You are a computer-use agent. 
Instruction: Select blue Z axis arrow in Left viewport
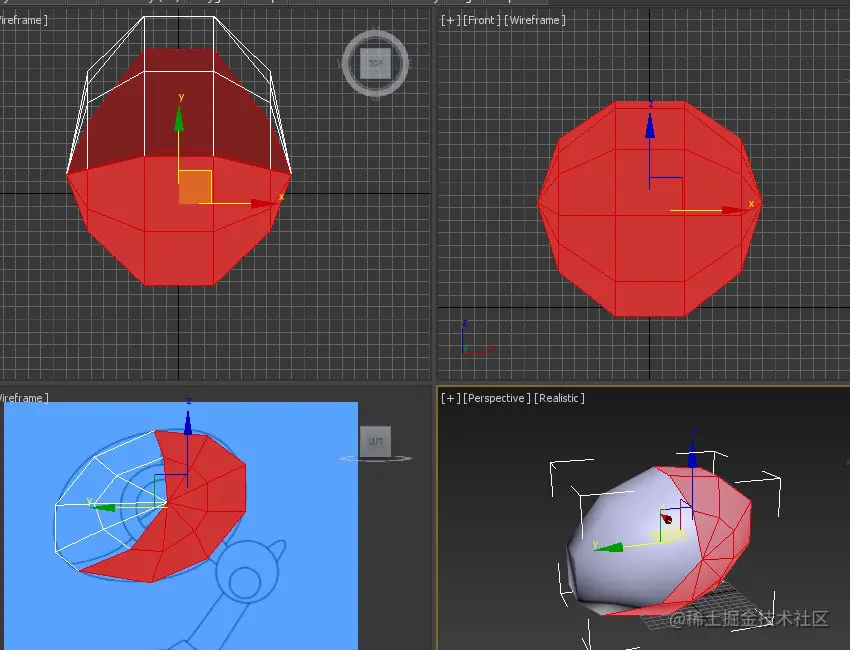click(188, 423)
